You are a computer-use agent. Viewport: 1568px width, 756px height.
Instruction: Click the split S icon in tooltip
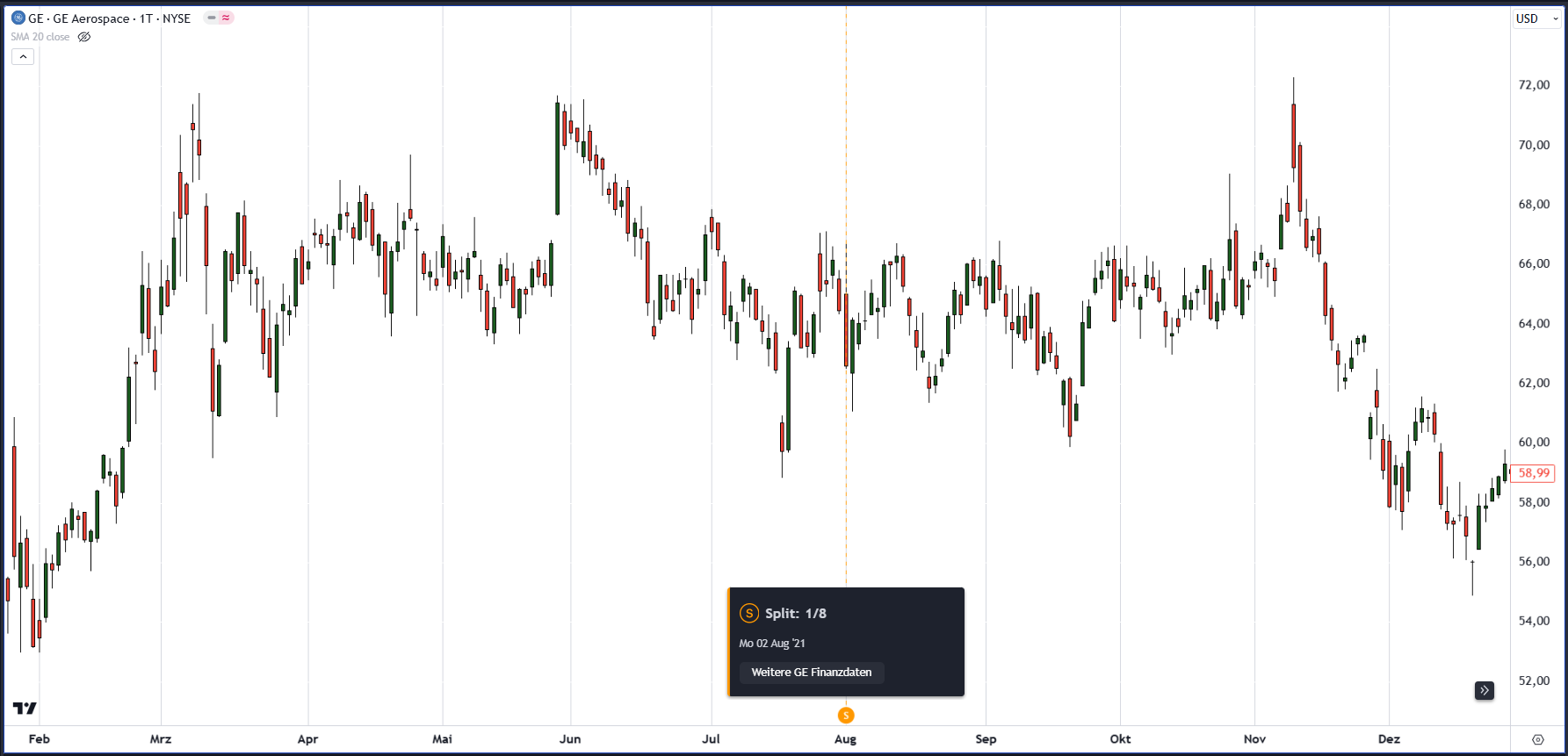(x=749, y=614)
